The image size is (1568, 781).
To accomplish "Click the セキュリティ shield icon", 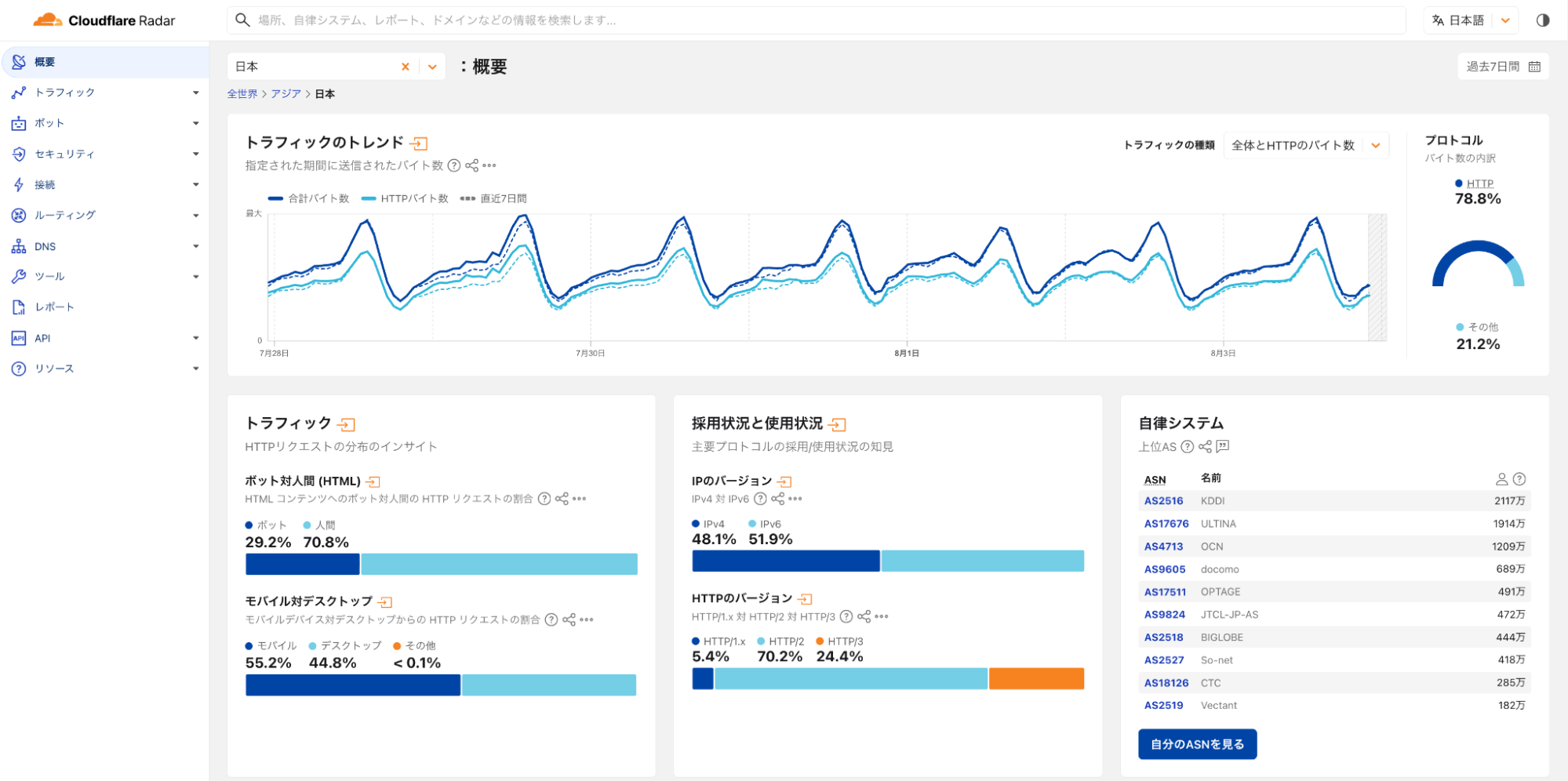I will pyautogui.click(x=19, y=154).
